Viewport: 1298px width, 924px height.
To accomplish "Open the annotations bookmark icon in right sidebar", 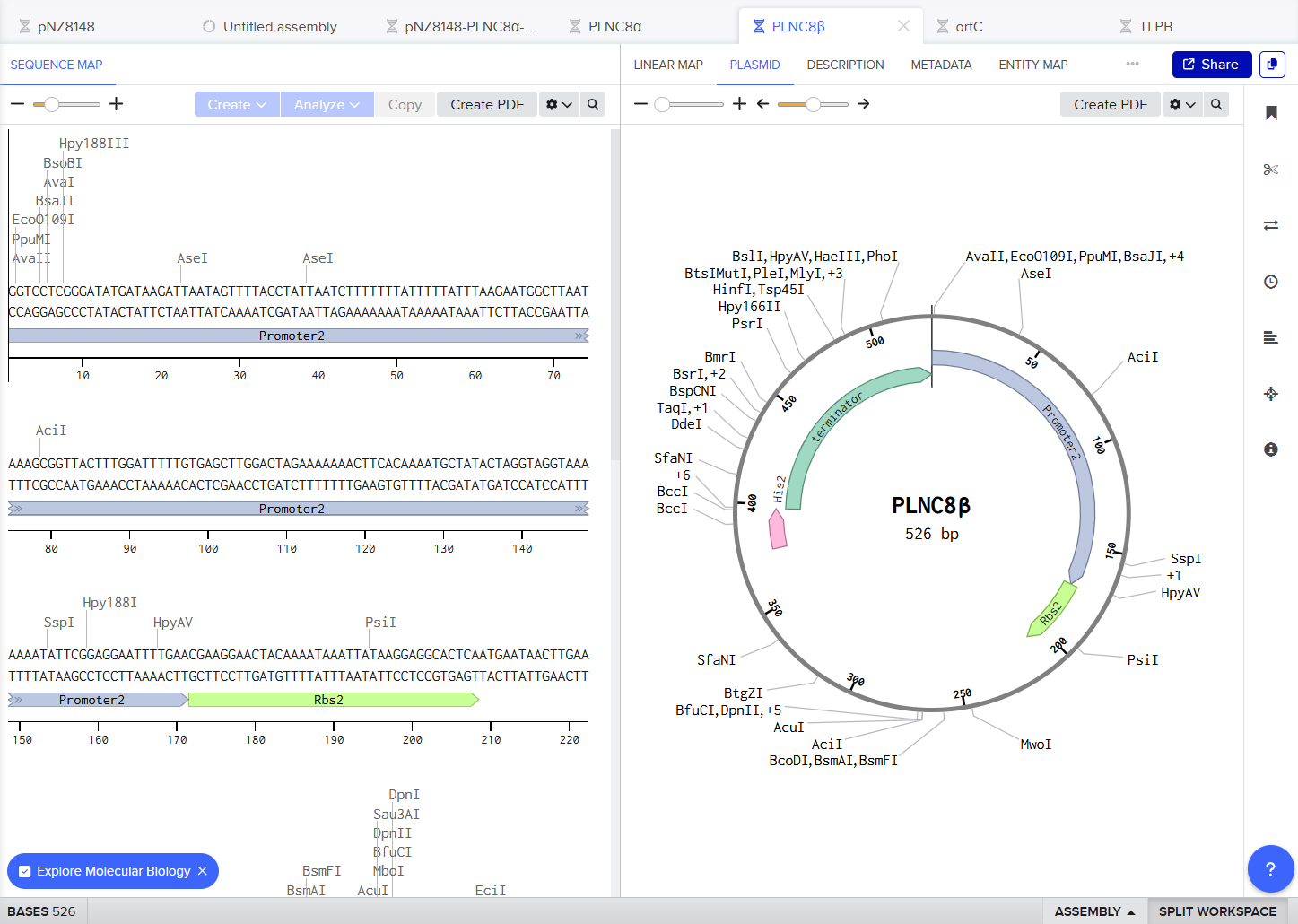I will pyautogui.click(x=1271, y=112).
